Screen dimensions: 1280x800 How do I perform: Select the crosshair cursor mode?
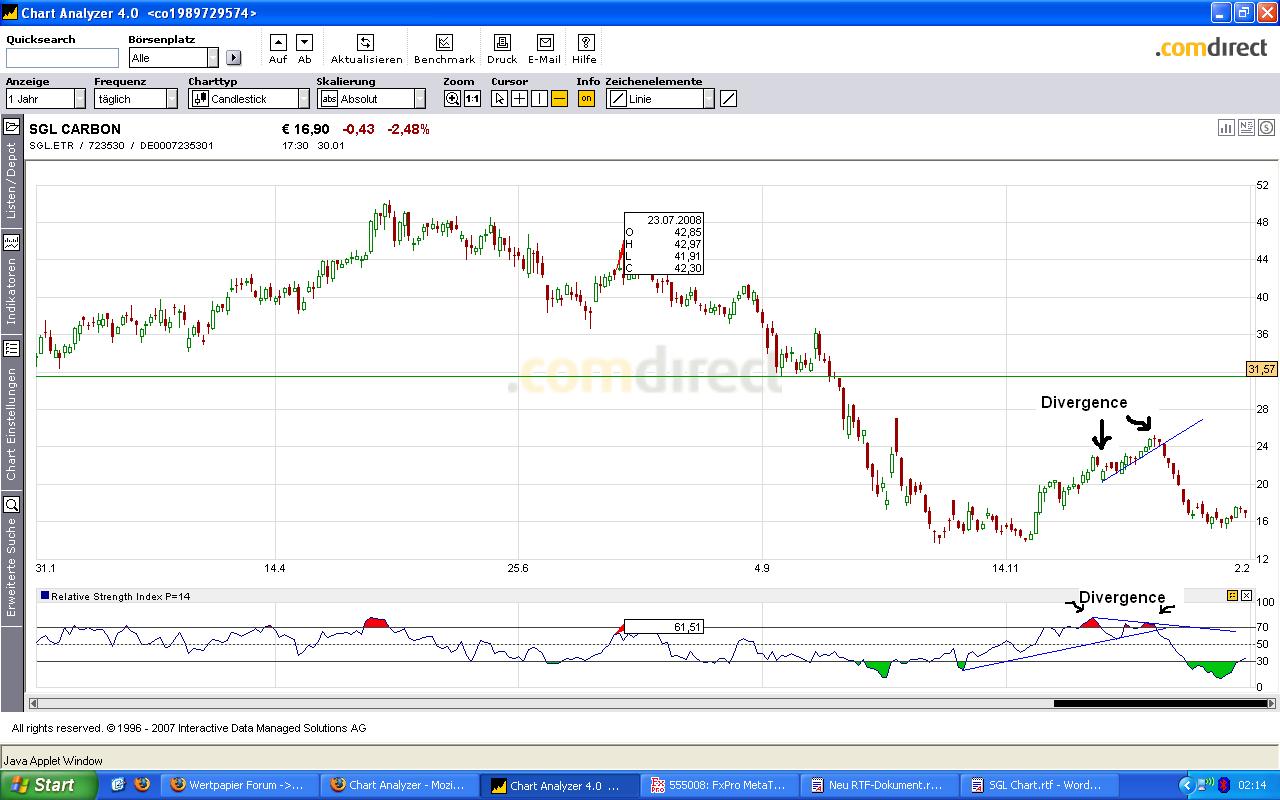tap(520, 98)
